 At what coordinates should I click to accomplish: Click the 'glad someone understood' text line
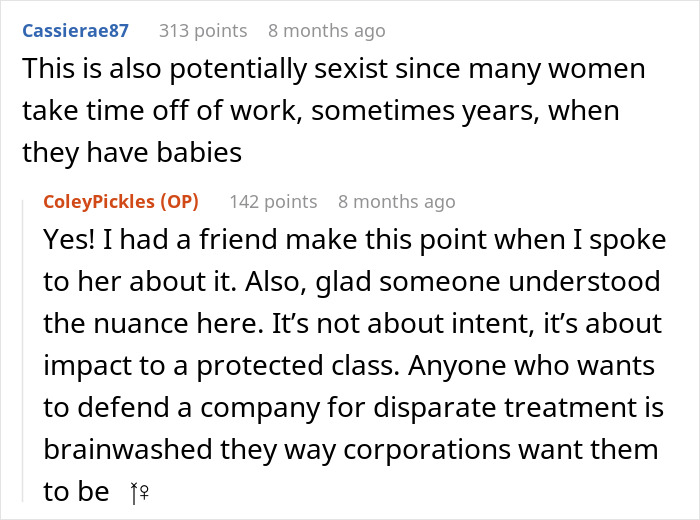350,282
